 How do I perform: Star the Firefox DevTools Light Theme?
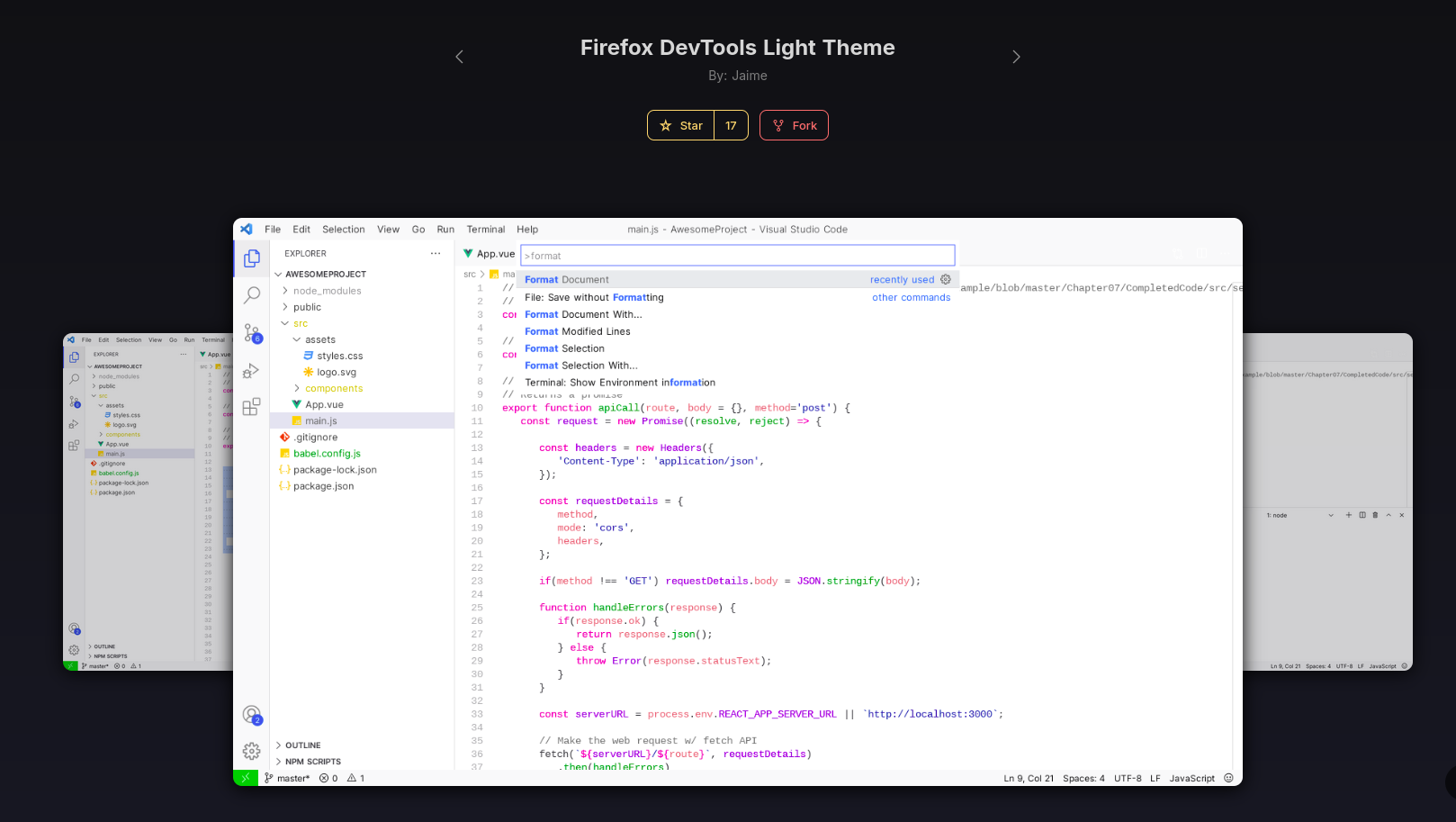click(681, 126)
